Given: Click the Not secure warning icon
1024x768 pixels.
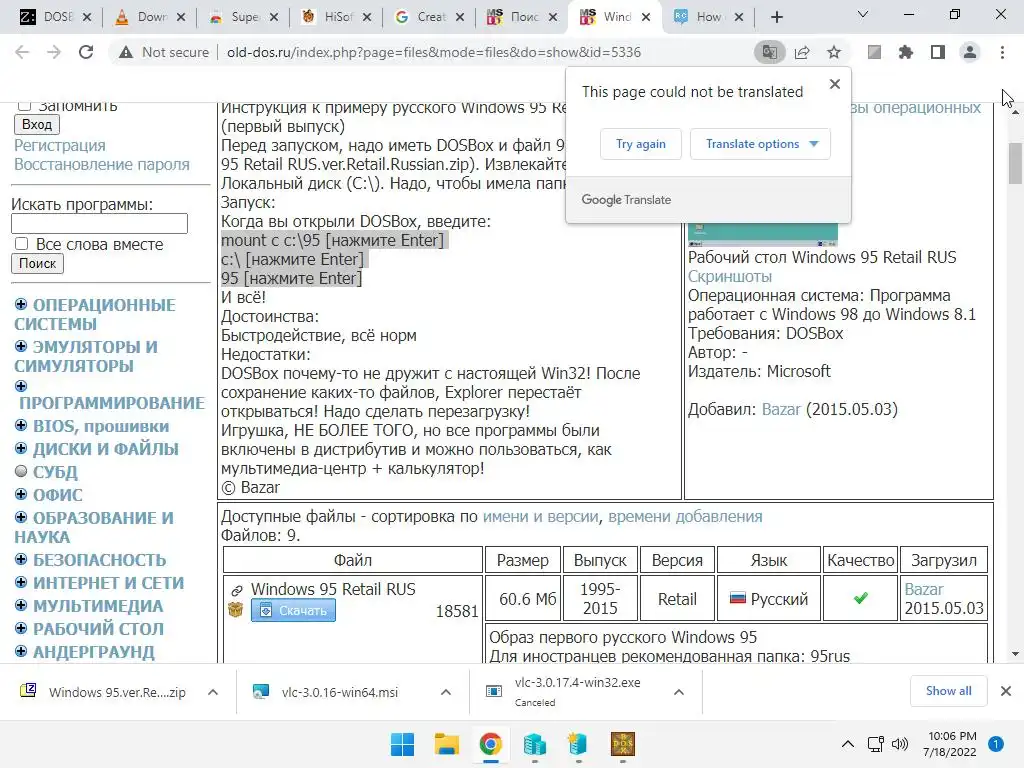Looking at the screenshot, I should coord(126,52).
